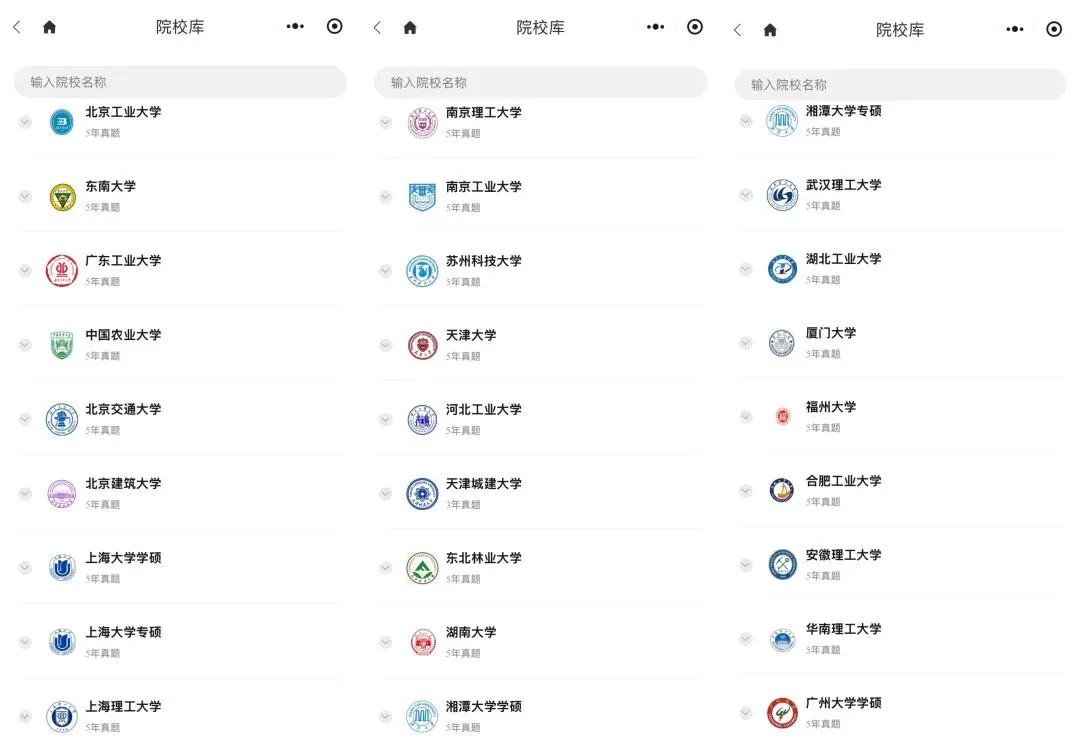Open the three-dot menu in the middle screen
Viewport: 1080px width, 738px height.
(656, 27)
